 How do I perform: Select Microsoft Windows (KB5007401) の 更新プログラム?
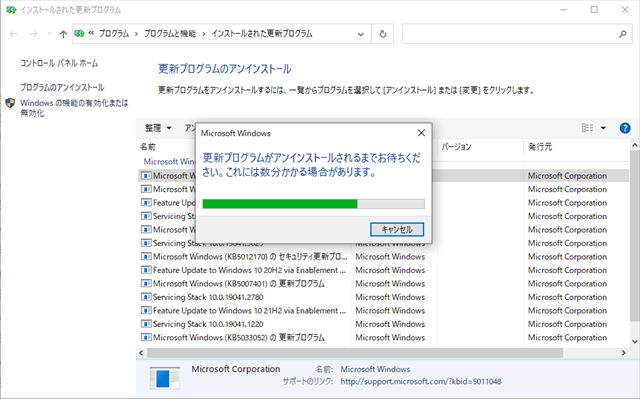click(x=384, y=284)
